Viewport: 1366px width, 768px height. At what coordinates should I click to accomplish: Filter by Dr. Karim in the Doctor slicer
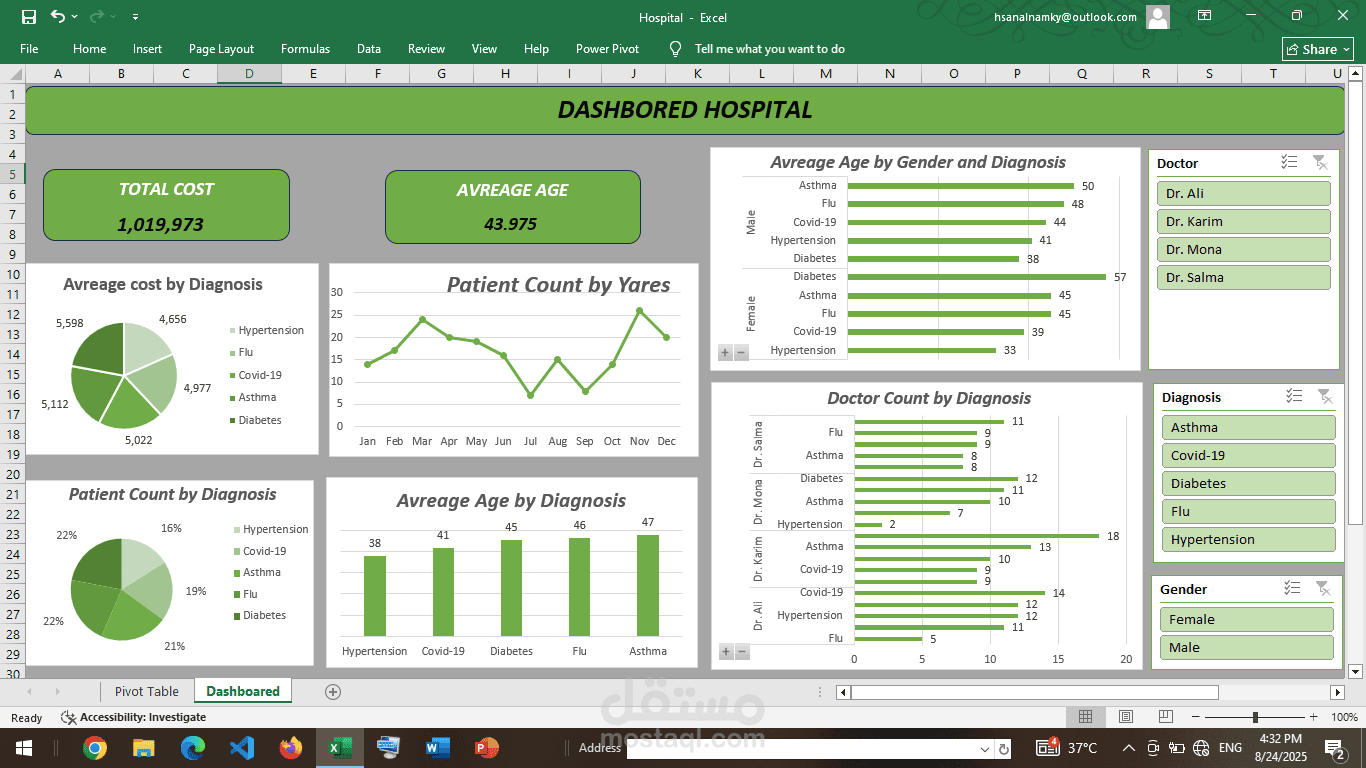1244,222
